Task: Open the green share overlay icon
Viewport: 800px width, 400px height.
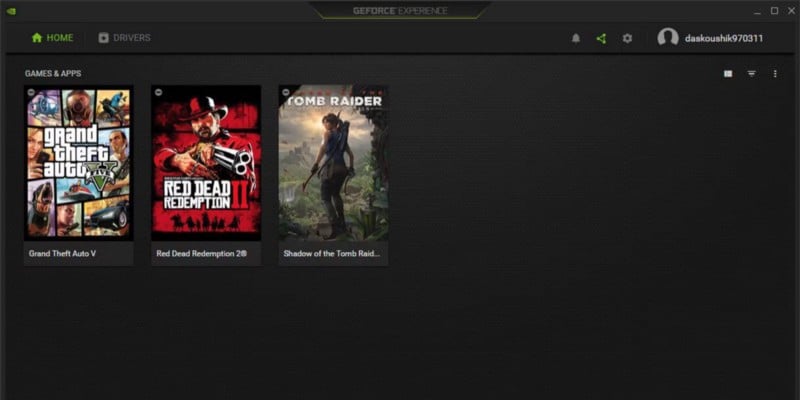Action: pyautogui.click(x=602, y=38)
